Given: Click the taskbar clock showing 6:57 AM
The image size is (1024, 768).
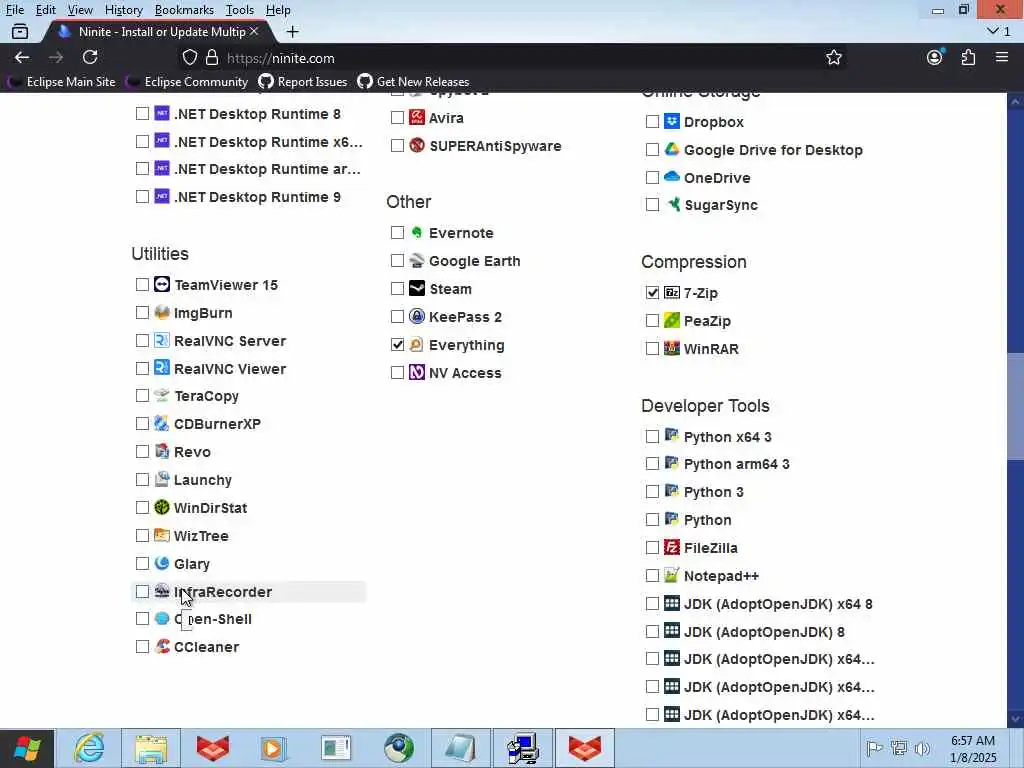Looking at the screenshot, I should (973, 748).
